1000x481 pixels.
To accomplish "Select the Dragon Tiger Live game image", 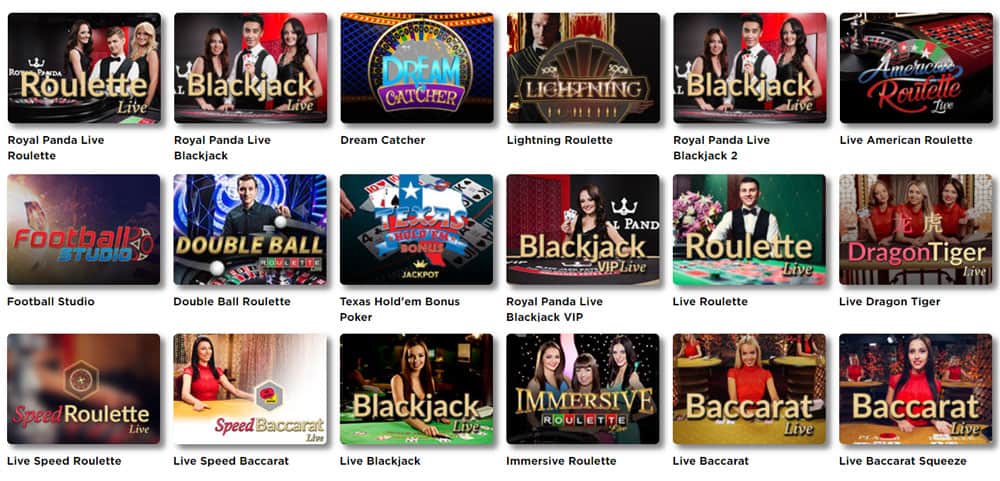I will tap(916, 229).
